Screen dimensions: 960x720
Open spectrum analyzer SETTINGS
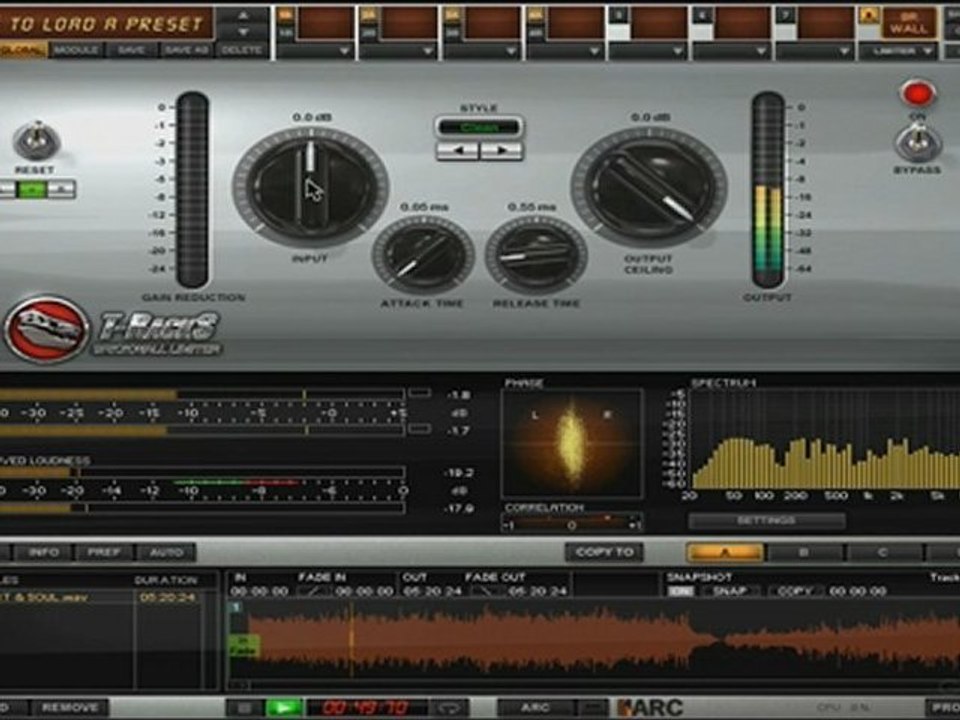click(x=767, y=521)
